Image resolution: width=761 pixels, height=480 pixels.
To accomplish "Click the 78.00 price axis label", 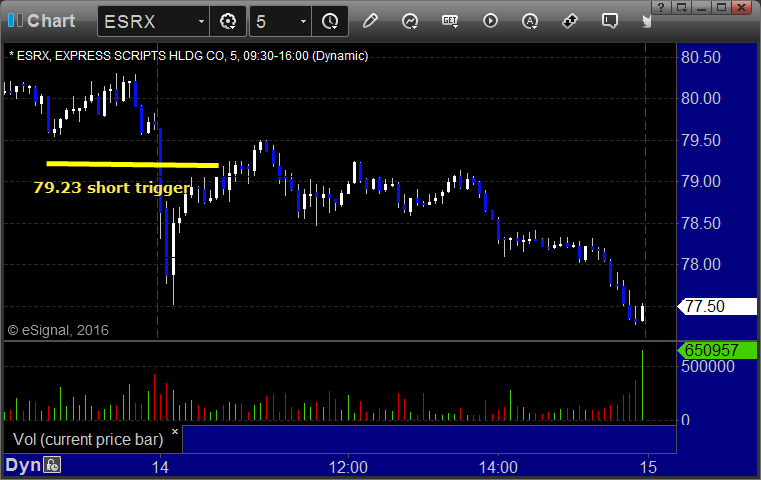I will pyautogui.click(x=701, y=265).
